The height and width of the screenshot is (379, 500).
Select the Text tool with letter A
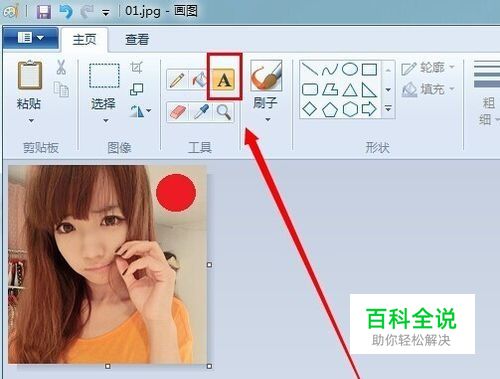pos(224,80)
